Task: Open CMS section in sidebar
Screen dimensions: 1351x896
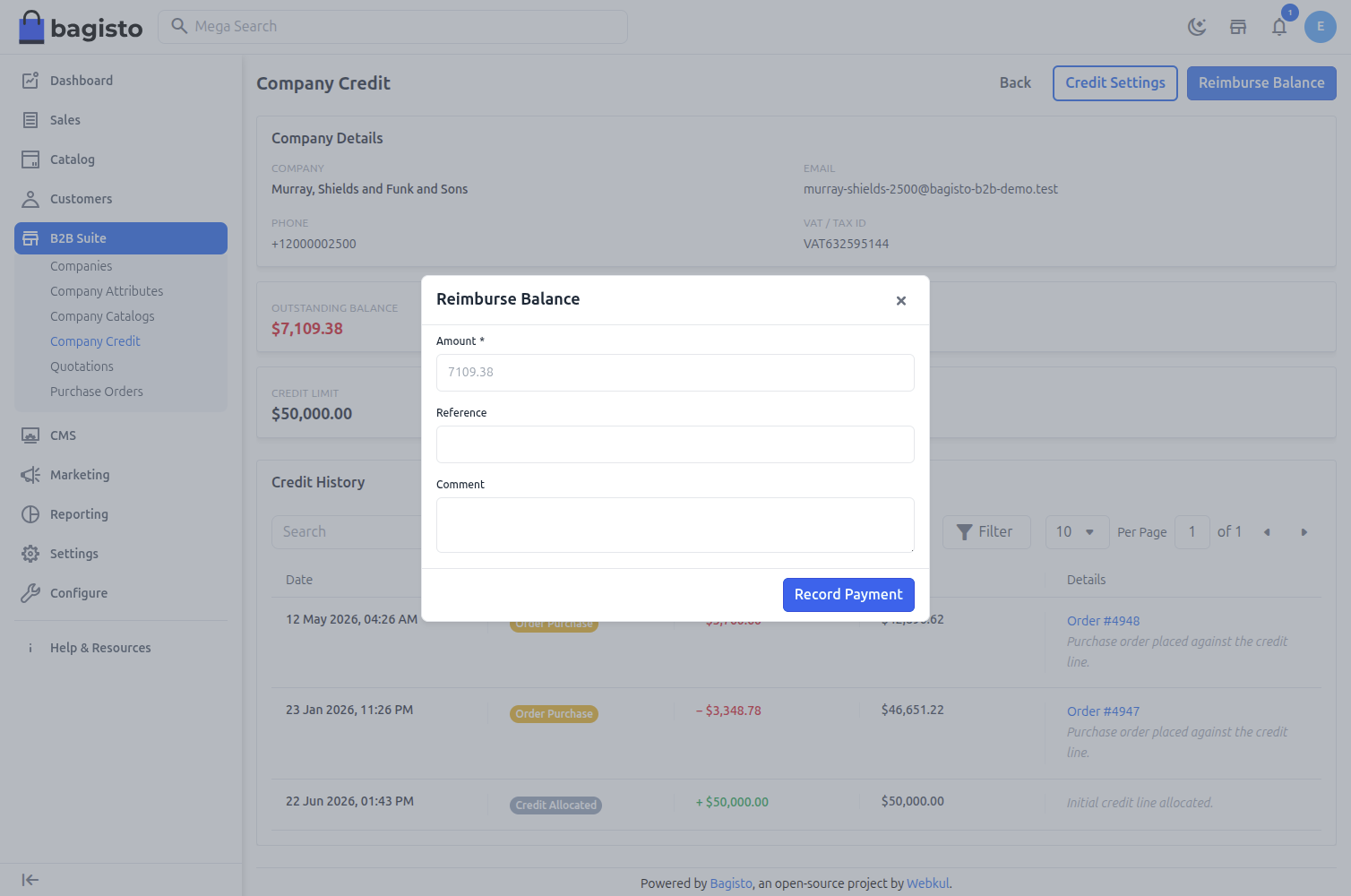Action: click(x=121, y=435)
